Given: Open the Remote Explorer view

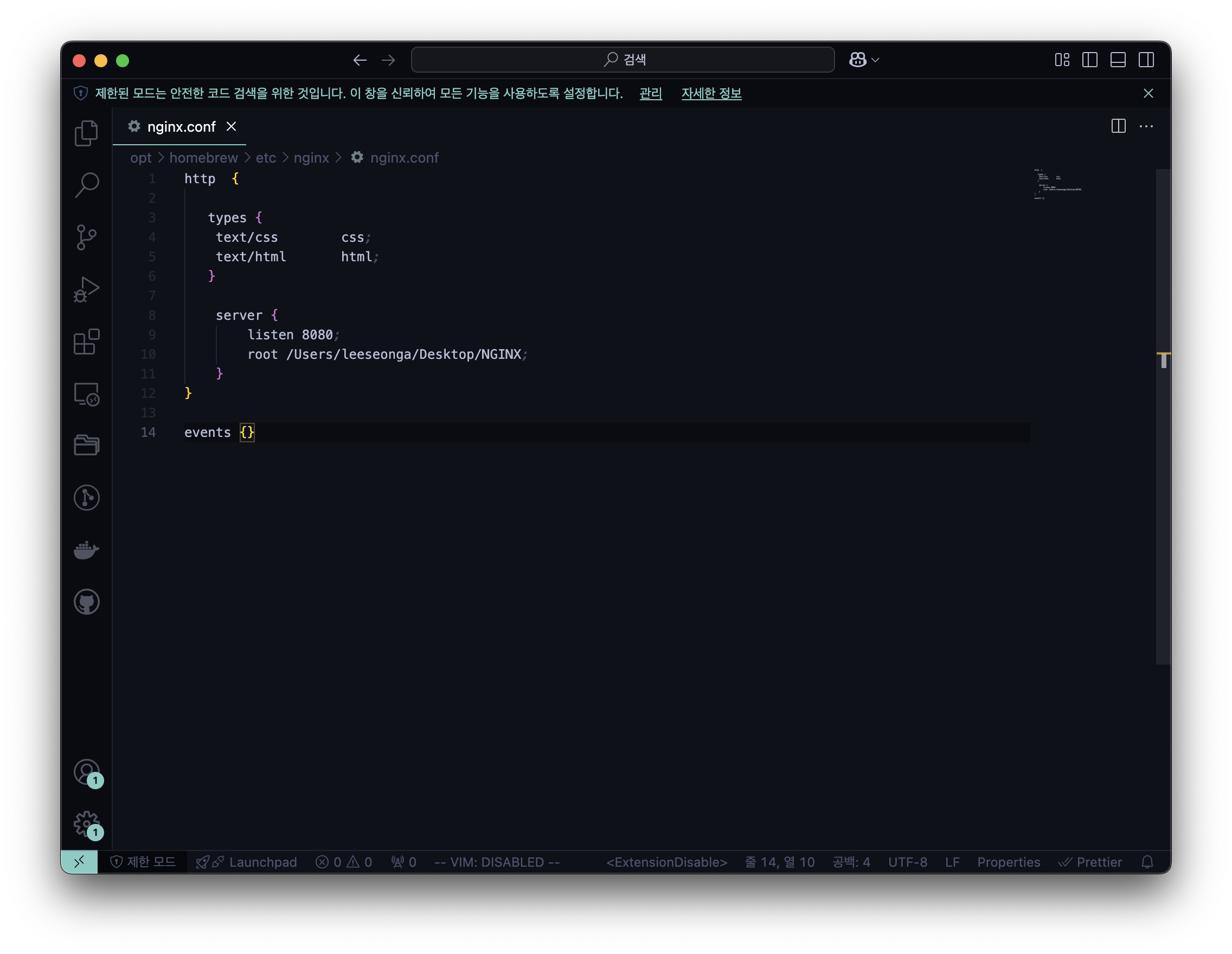Looking at the screenshot, I should click(86, 394).
